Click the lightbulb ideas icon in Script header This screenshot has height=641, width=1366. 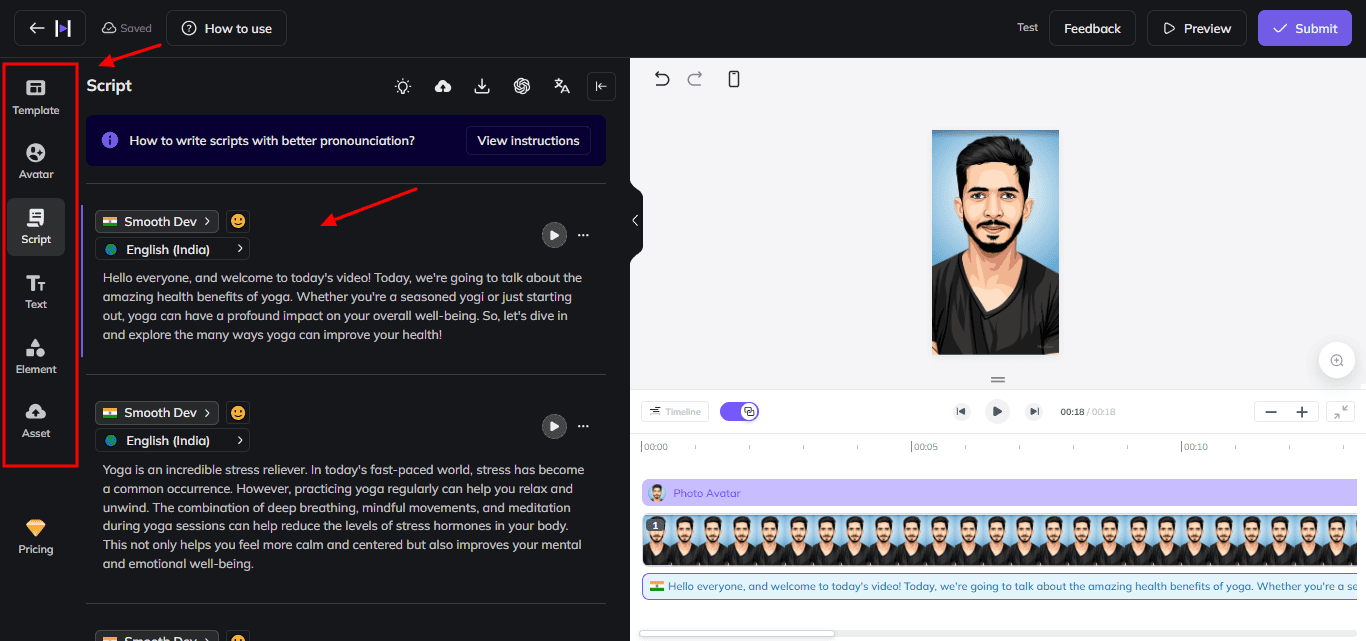403,87
